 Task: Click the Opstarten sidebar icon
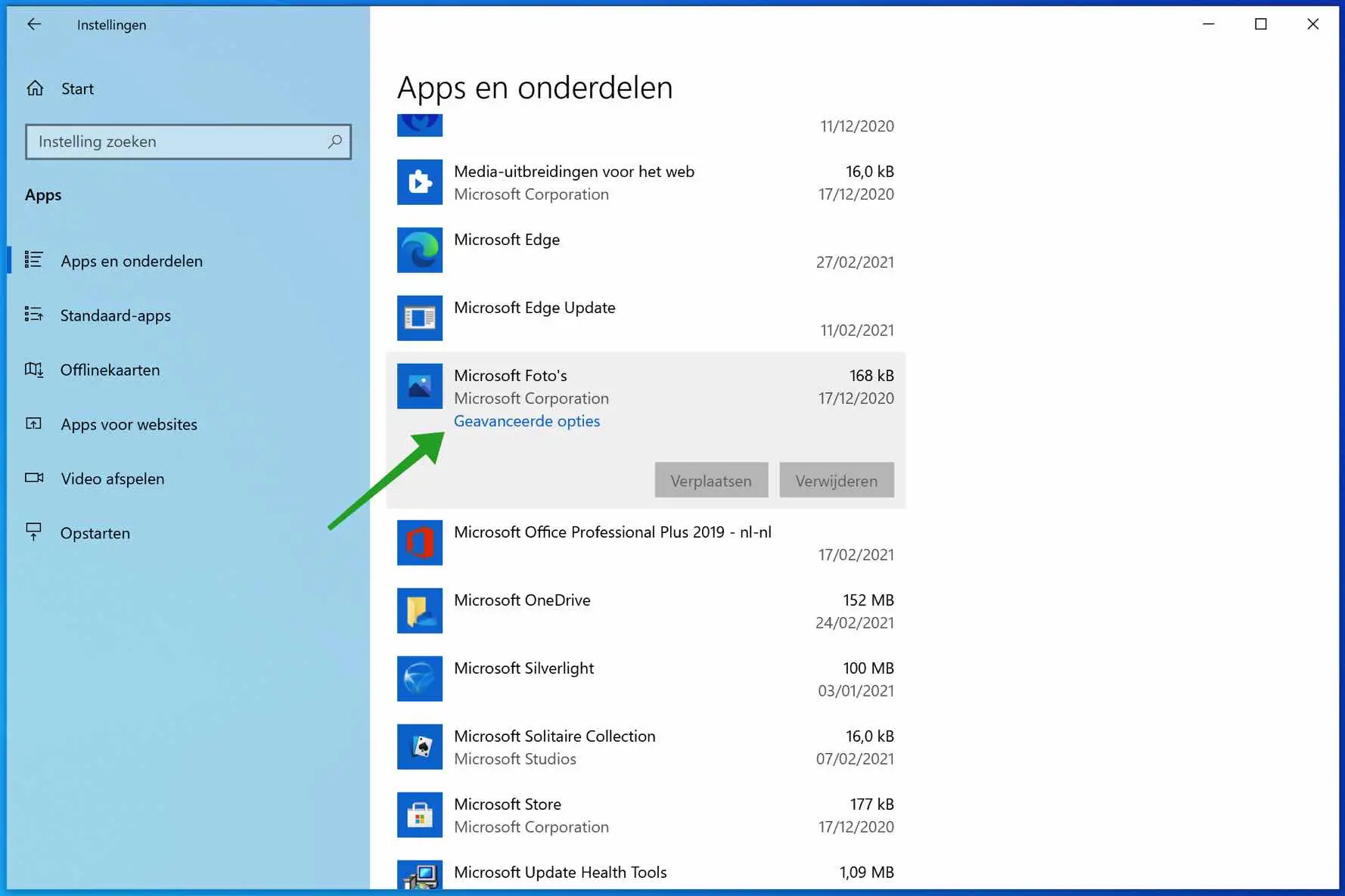point(33,532)
